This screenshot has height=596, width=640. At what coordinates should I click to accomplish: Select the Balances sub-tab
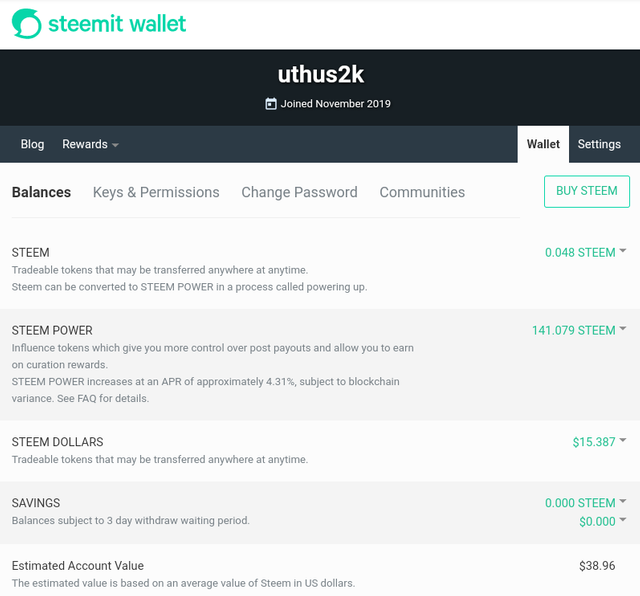click(x=41, y=192)
